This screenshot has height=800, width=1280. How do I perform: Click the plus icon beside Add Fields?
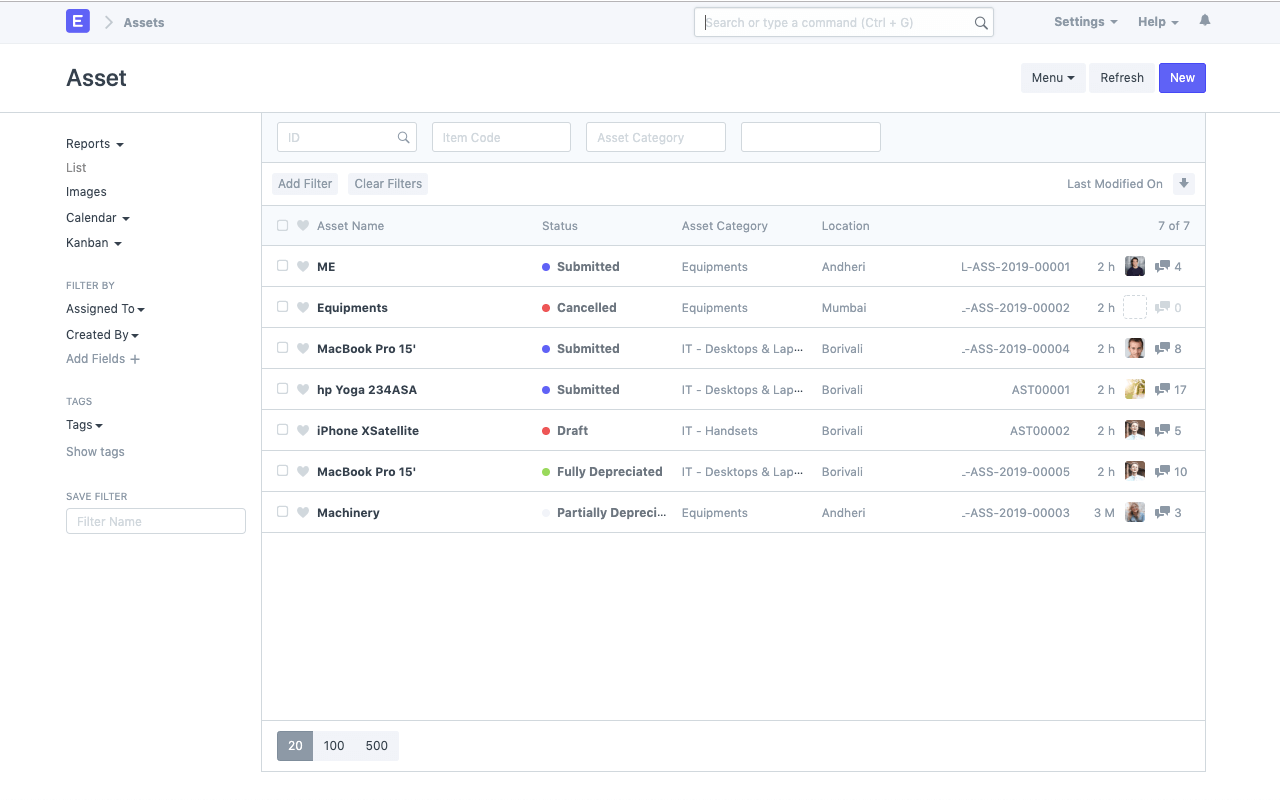point(135,359)
